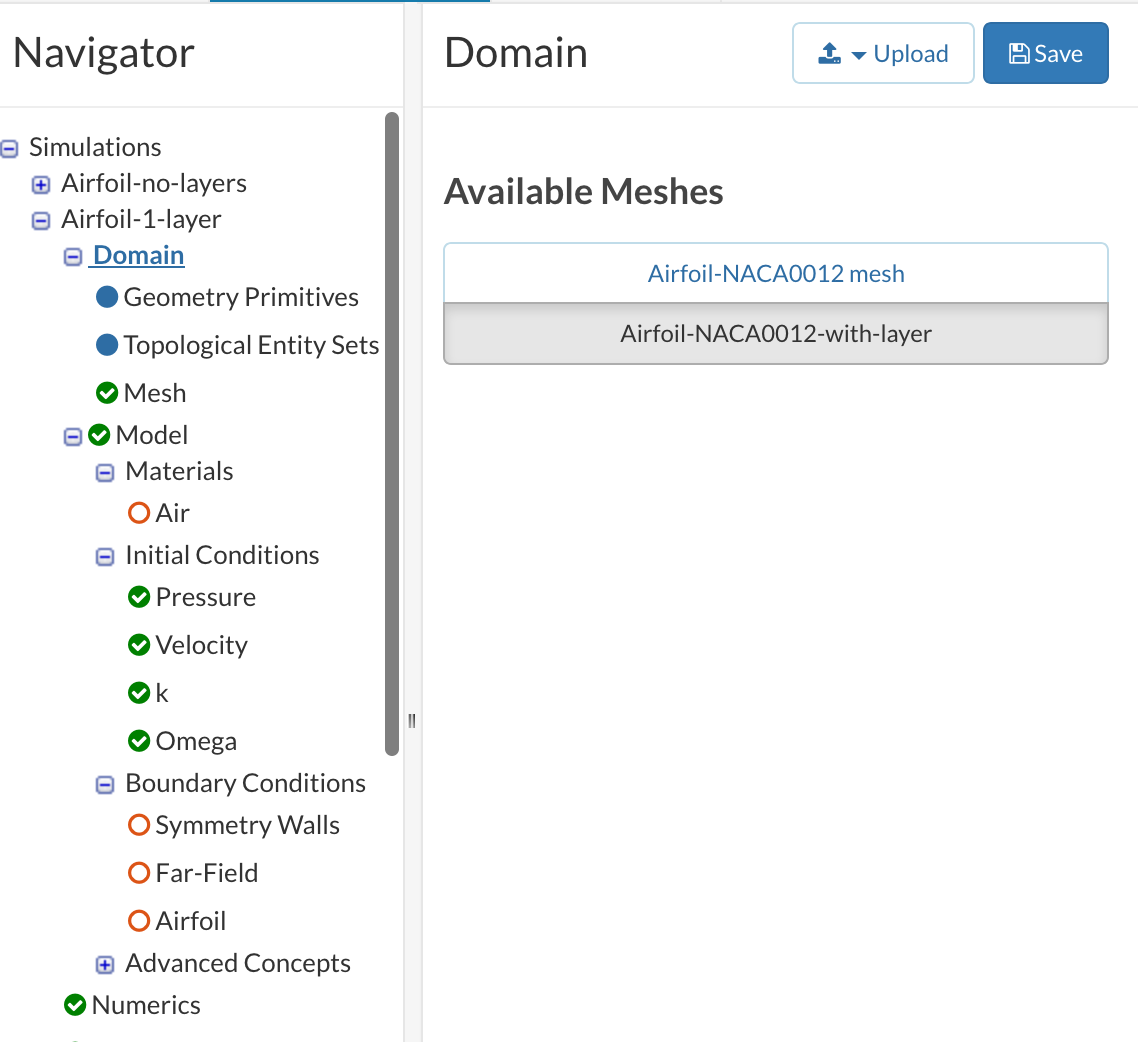Choose the Airfoil-NACA0012-with-layer mesh
1138x1042 pixels.
(776, 333)
